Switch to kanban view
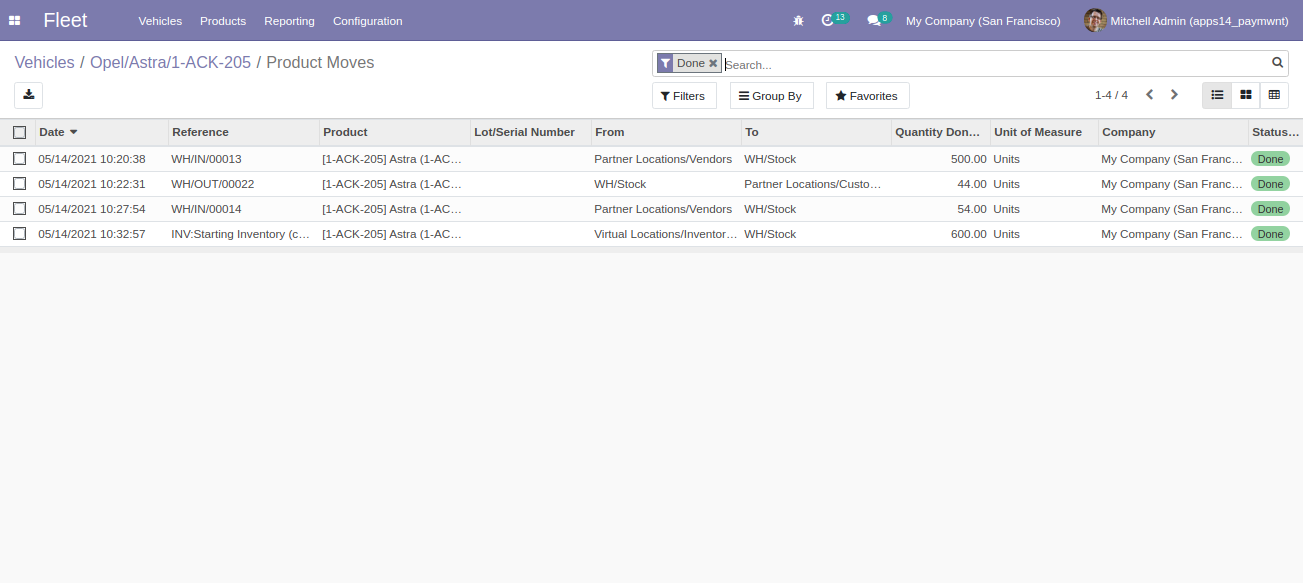The height and width of the screenshot is (583, 1303). click(1246, 95)
